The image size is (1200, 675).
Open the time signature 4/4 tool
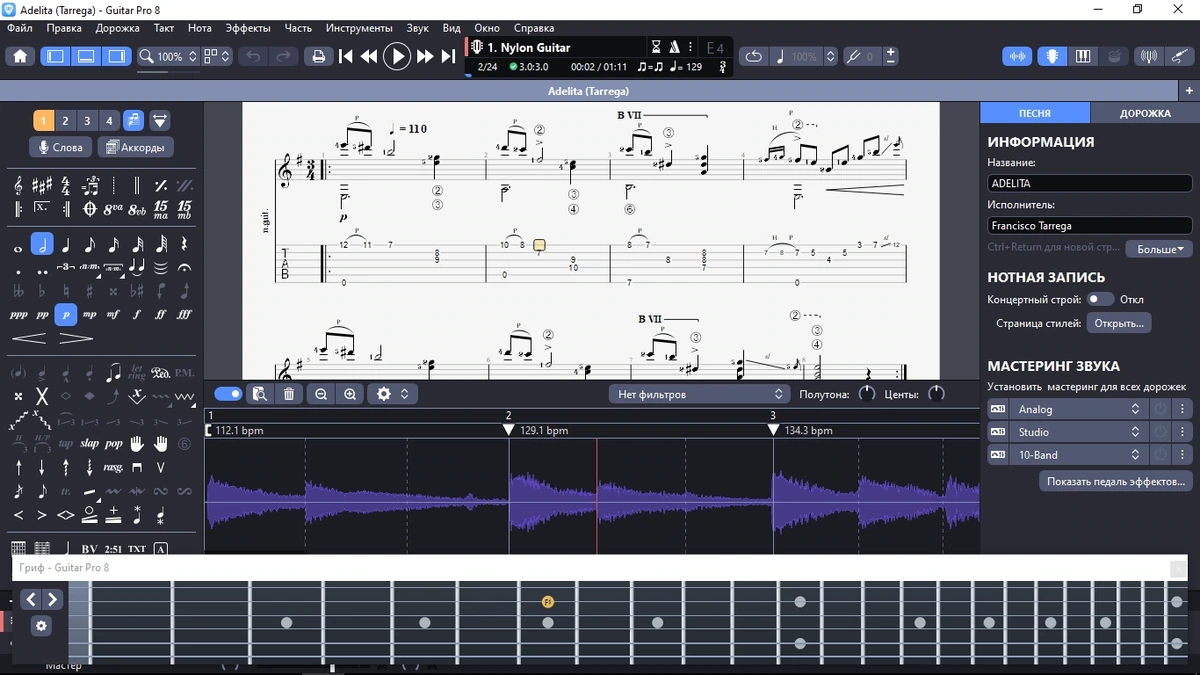[66, 186]
